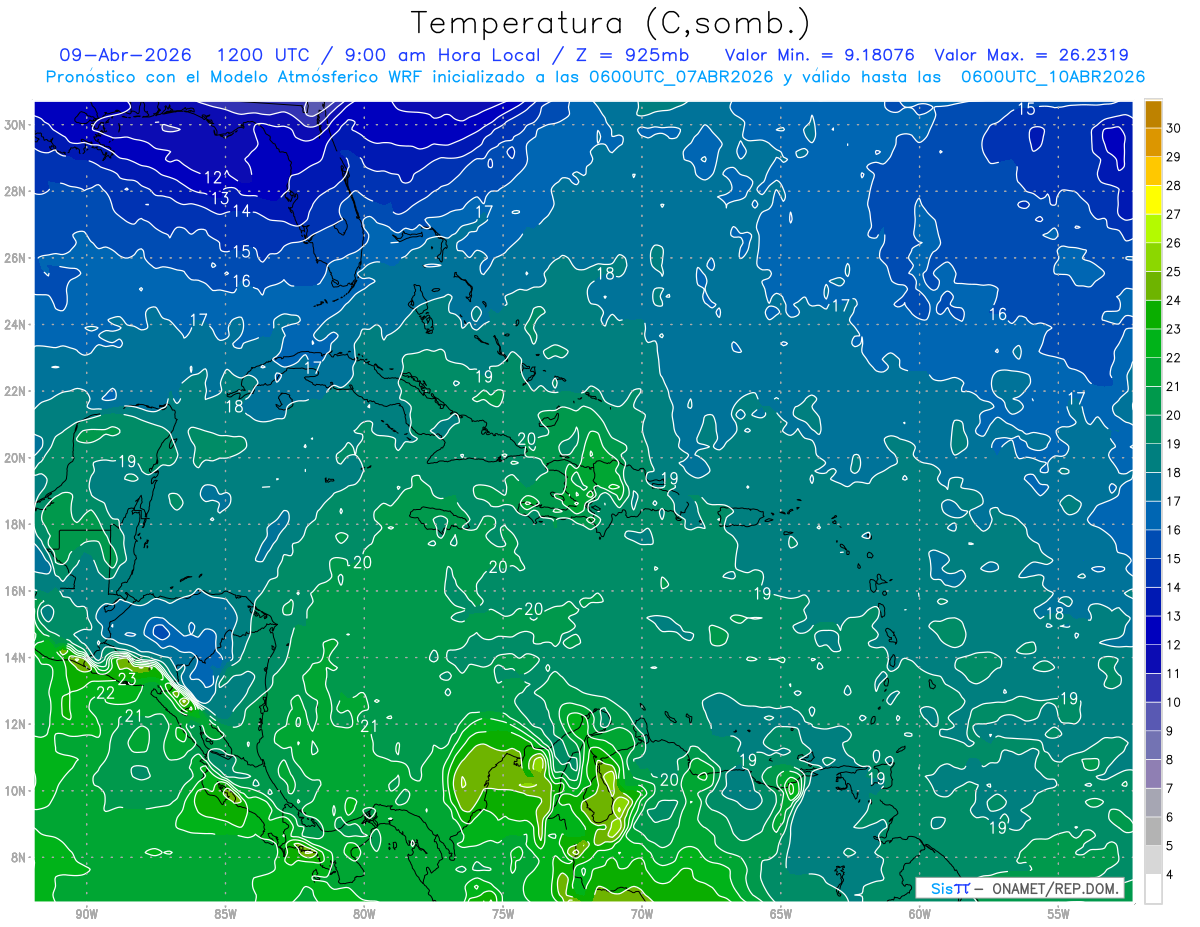
Task: Click the color bar segment labeled 30
Action: point(1153,114)
